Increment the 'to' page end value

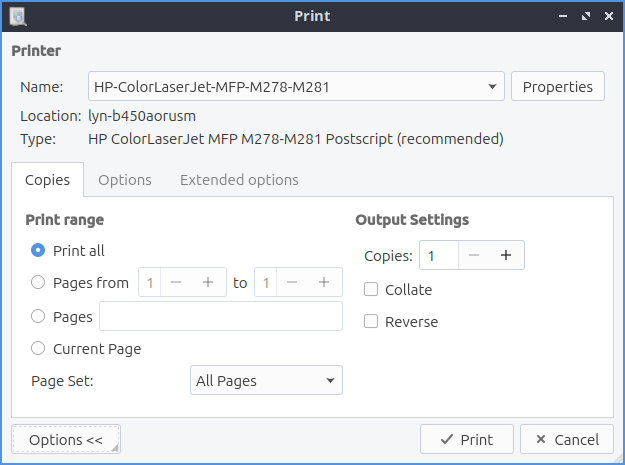(x=324, y=283)
